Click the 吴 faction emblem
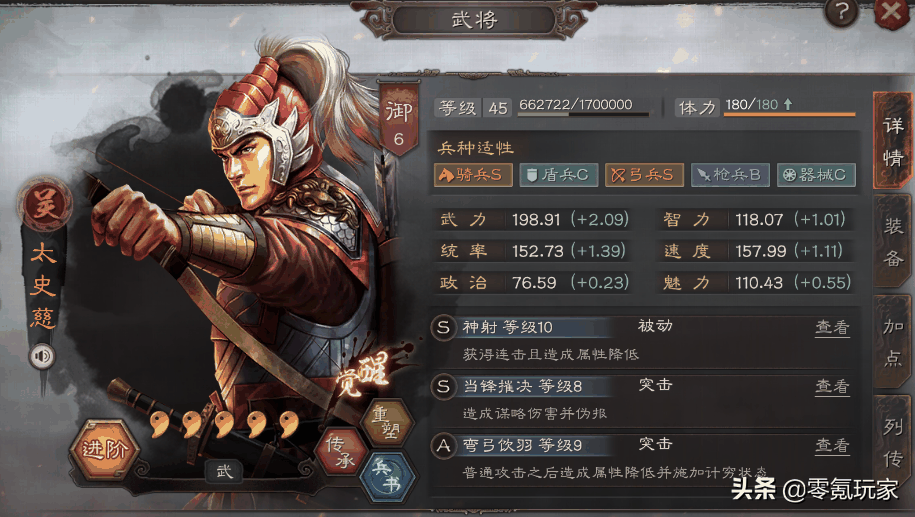Image resolution: width=915 pixels, height=517 pixels. click(45, 205)
